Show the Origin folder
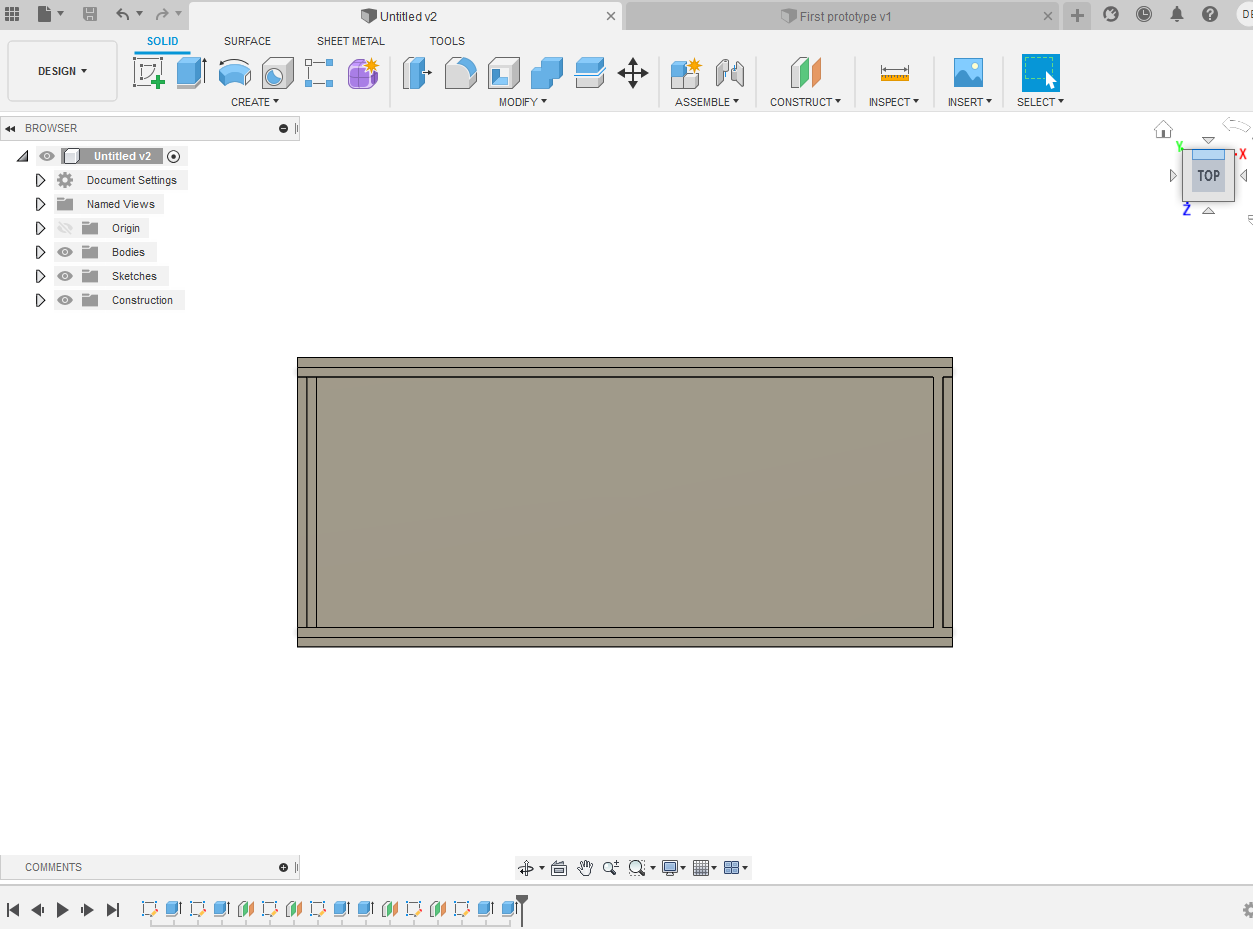This screenshot has width=1253, height=929. 64,228
